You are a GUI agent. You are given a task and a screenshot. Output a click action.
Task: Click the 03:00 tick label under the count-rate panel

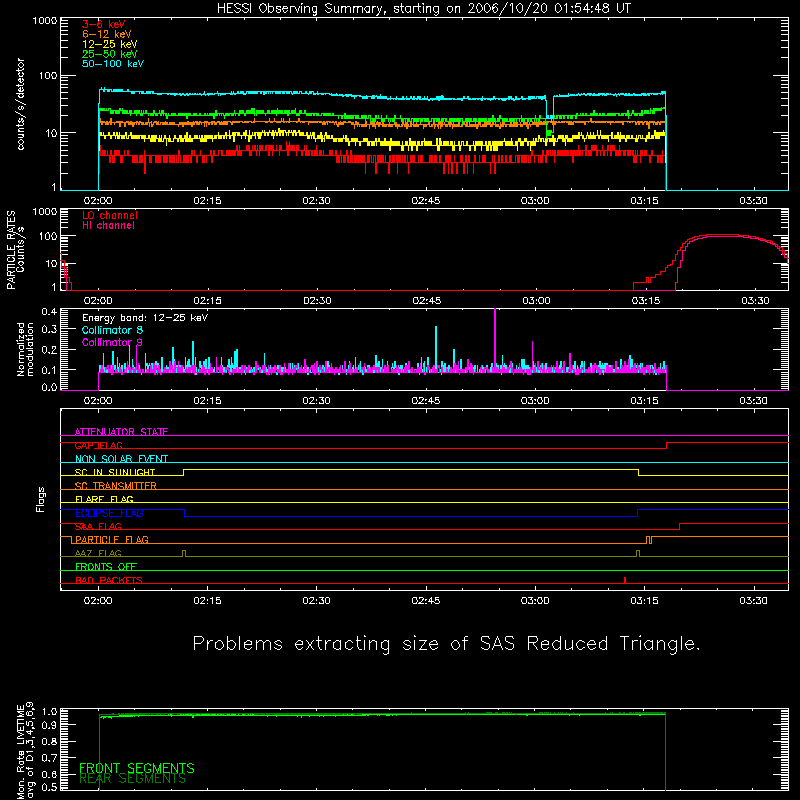(x=535, y=201)
